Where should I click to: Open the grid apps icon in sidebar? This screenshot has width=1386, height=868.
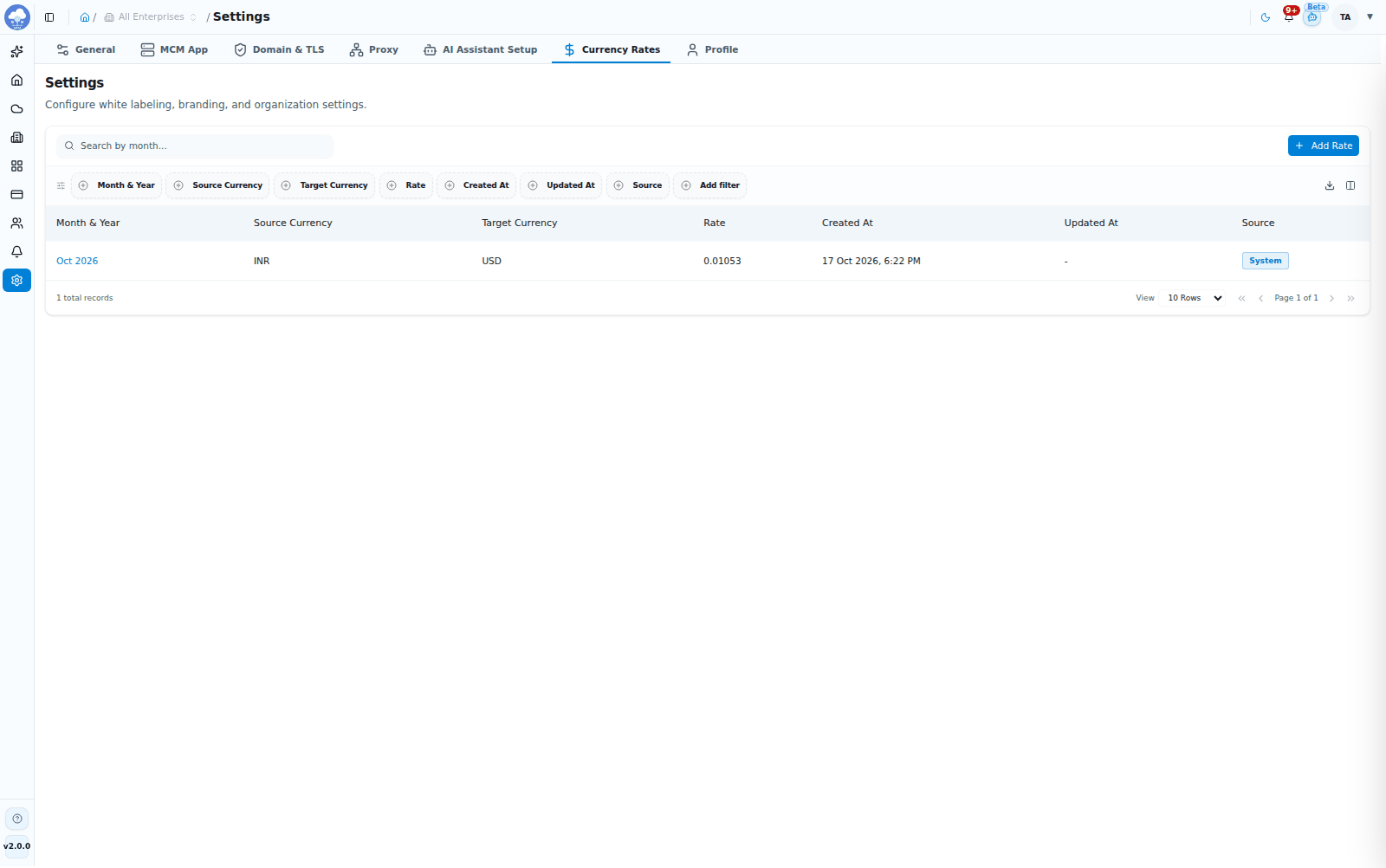point(16,166)
